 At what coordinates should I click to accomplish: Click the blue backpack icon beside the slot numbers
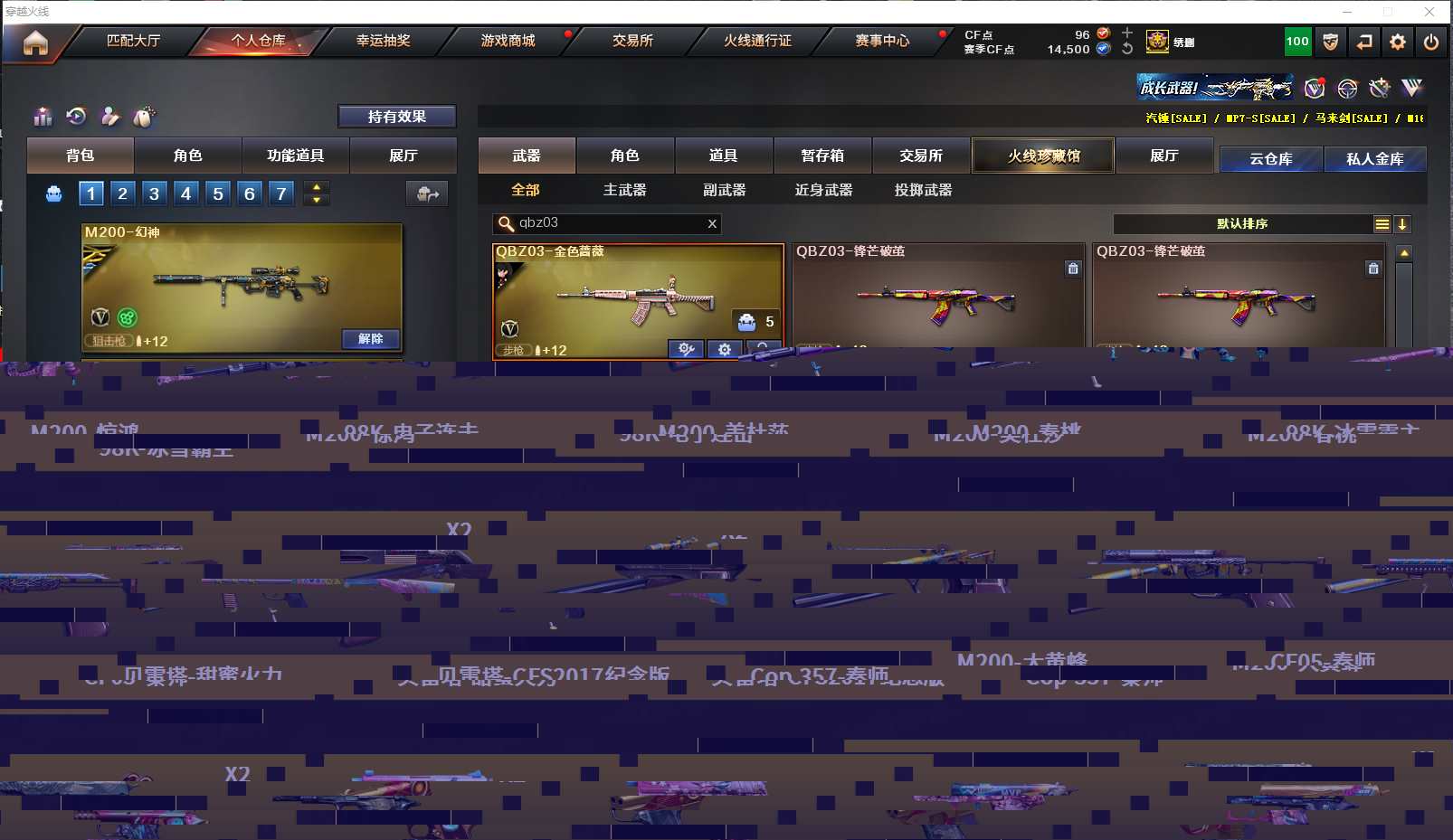coord(54,193)
